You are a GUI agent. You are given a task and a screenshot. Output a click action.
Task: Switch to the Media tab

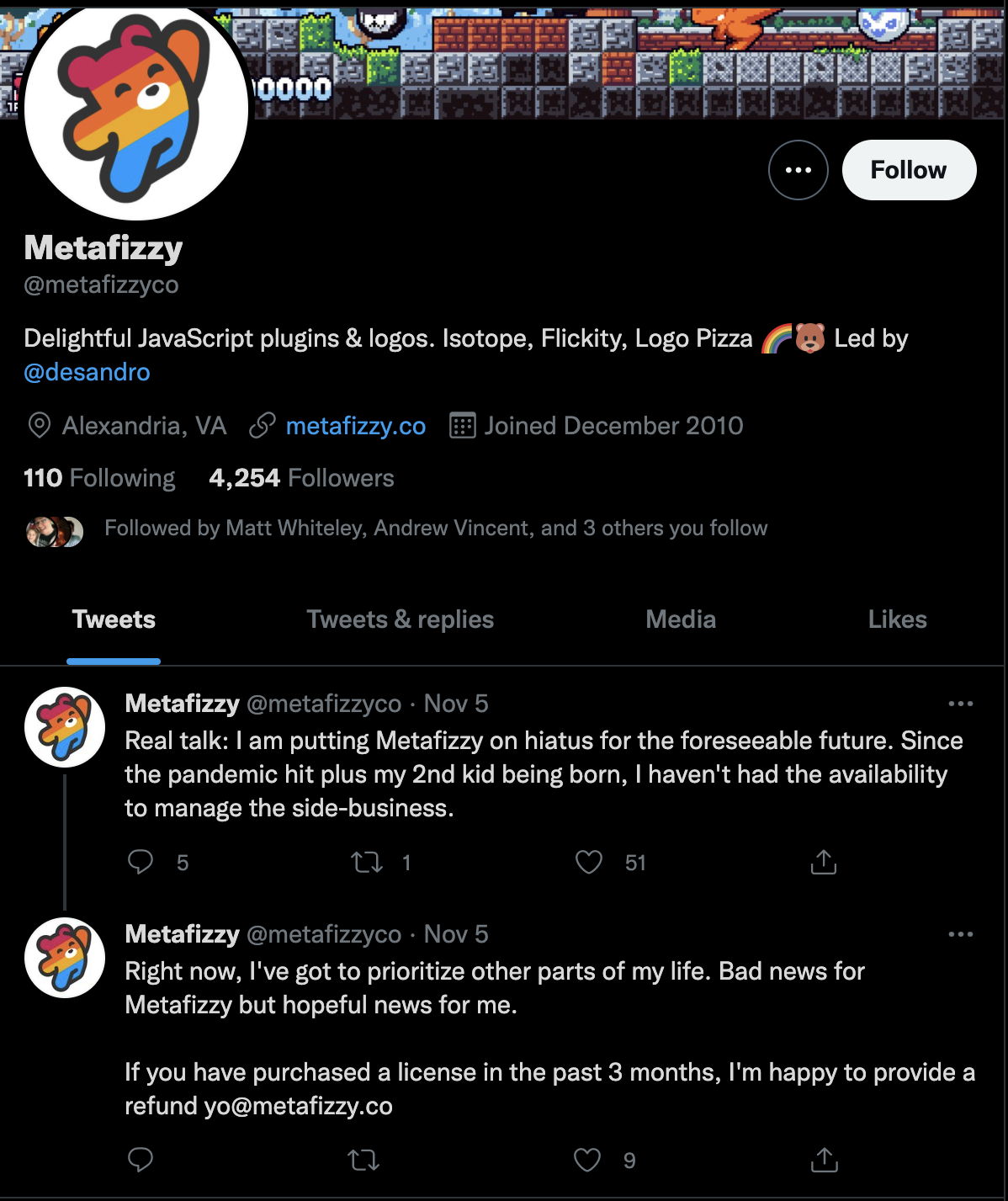680,619
